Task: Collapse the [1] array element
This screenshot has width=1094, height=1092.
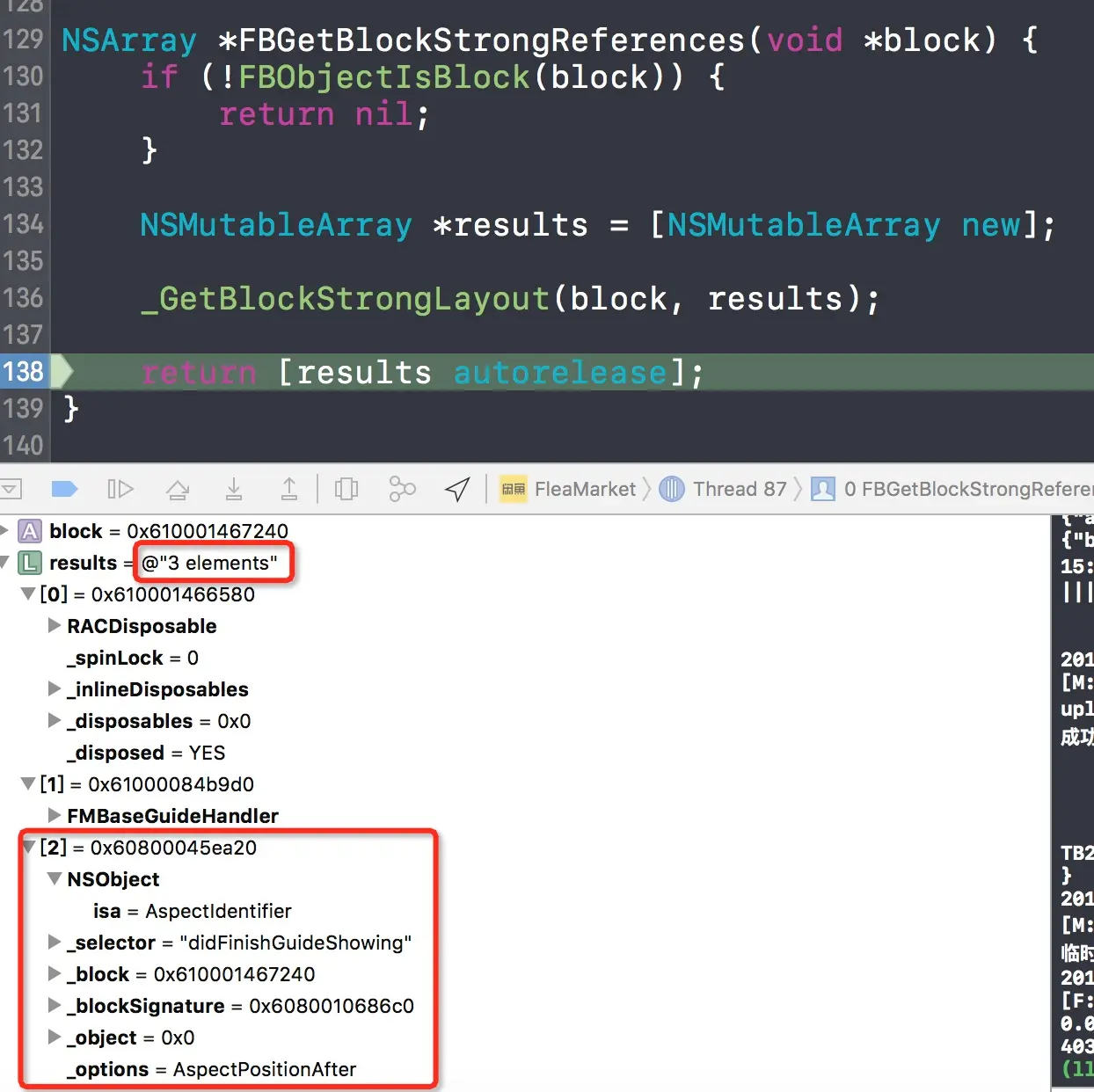Action: tap(28, 784)
